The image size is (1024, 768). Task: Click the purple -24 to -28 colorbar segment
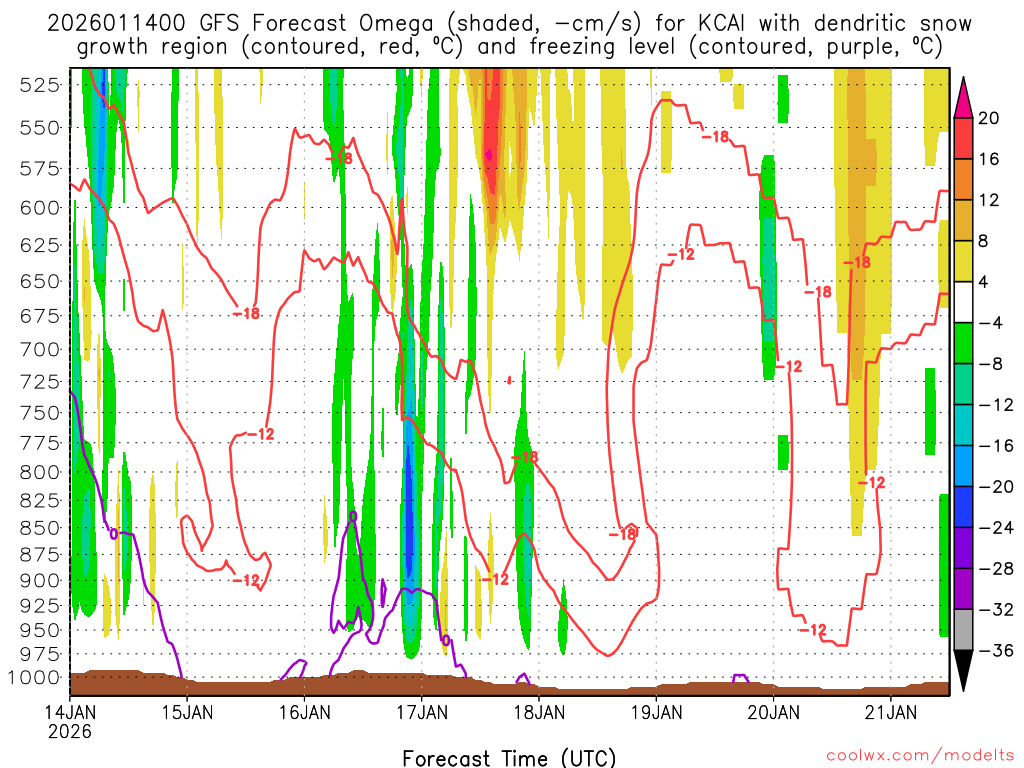(963, 548)
